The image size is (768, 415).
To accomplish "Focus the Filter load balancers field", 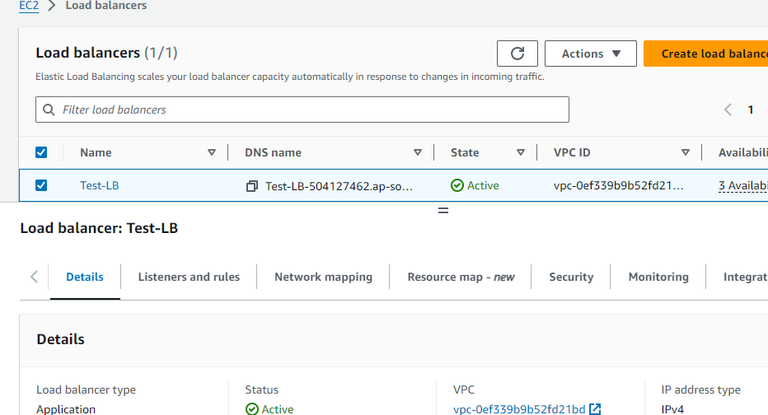I will click(310, 109).
